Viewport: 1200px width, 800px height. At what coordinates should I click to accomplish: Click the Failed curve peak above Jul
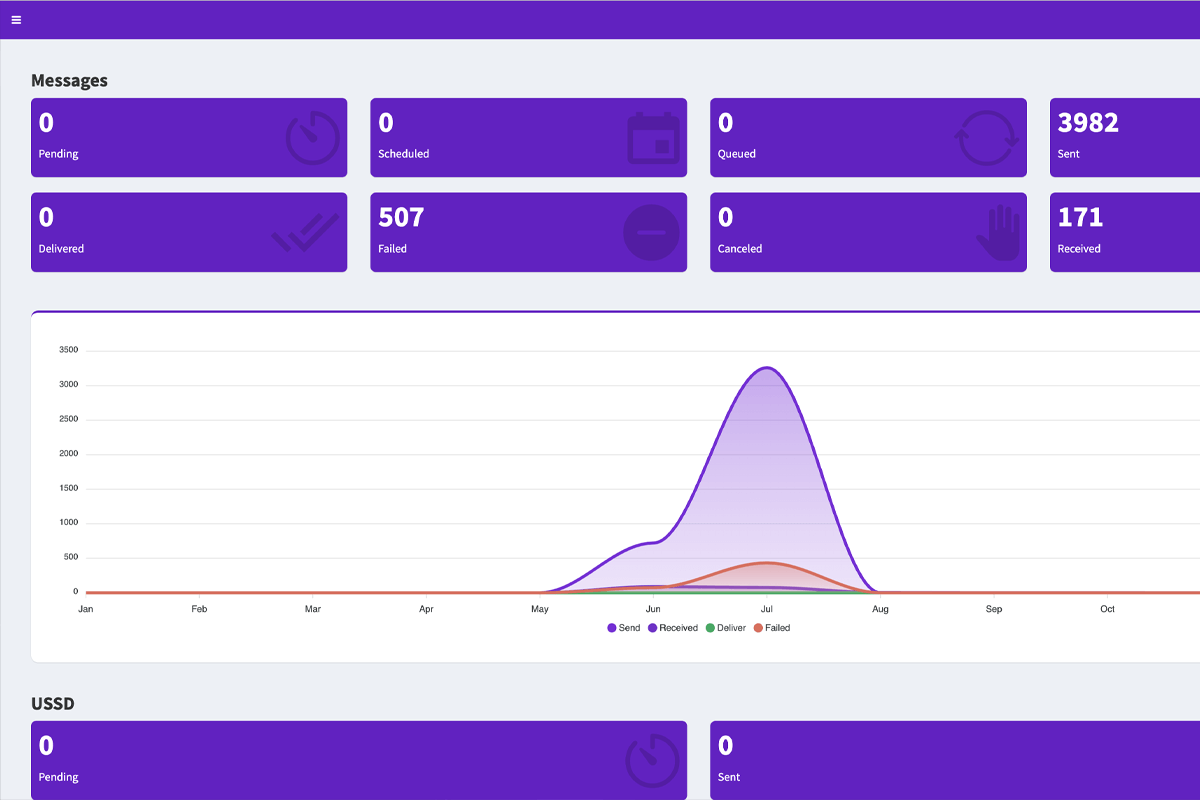click(x=766, y=562)
